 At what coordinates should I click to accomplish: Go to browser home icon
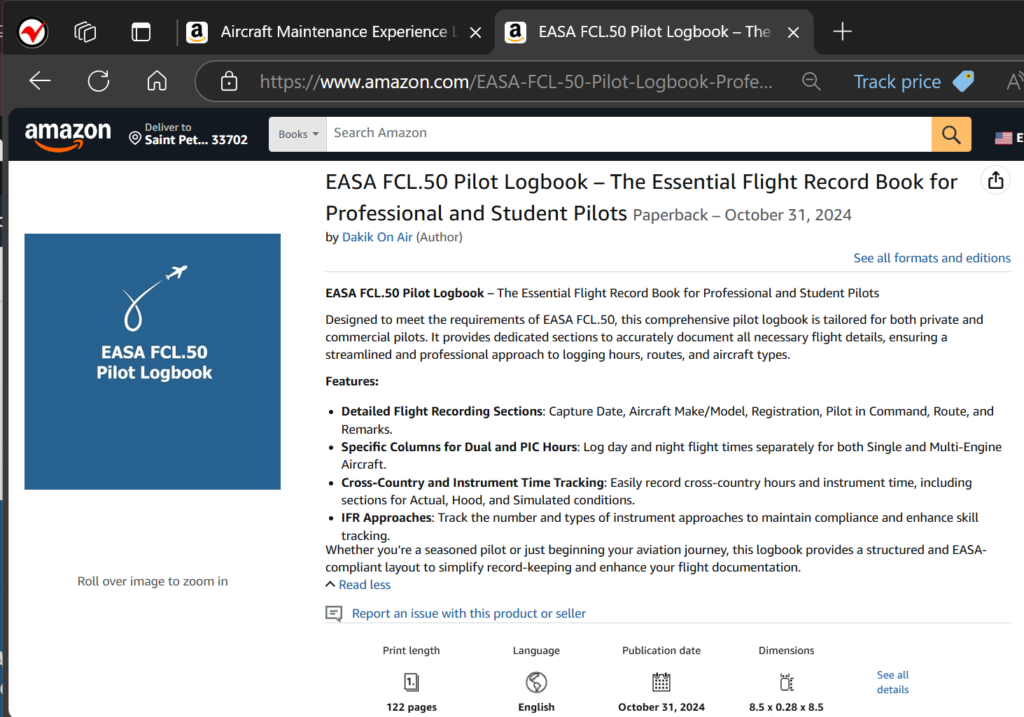point(157,81)
